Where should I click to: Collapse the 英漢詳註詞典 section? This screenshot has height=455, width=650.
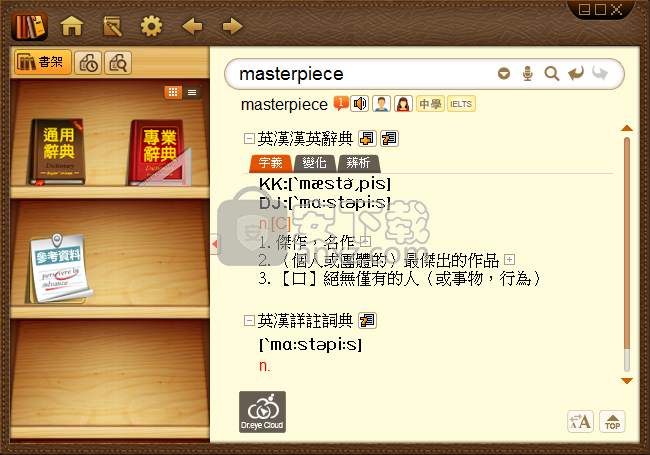click(x=249, y=320)
